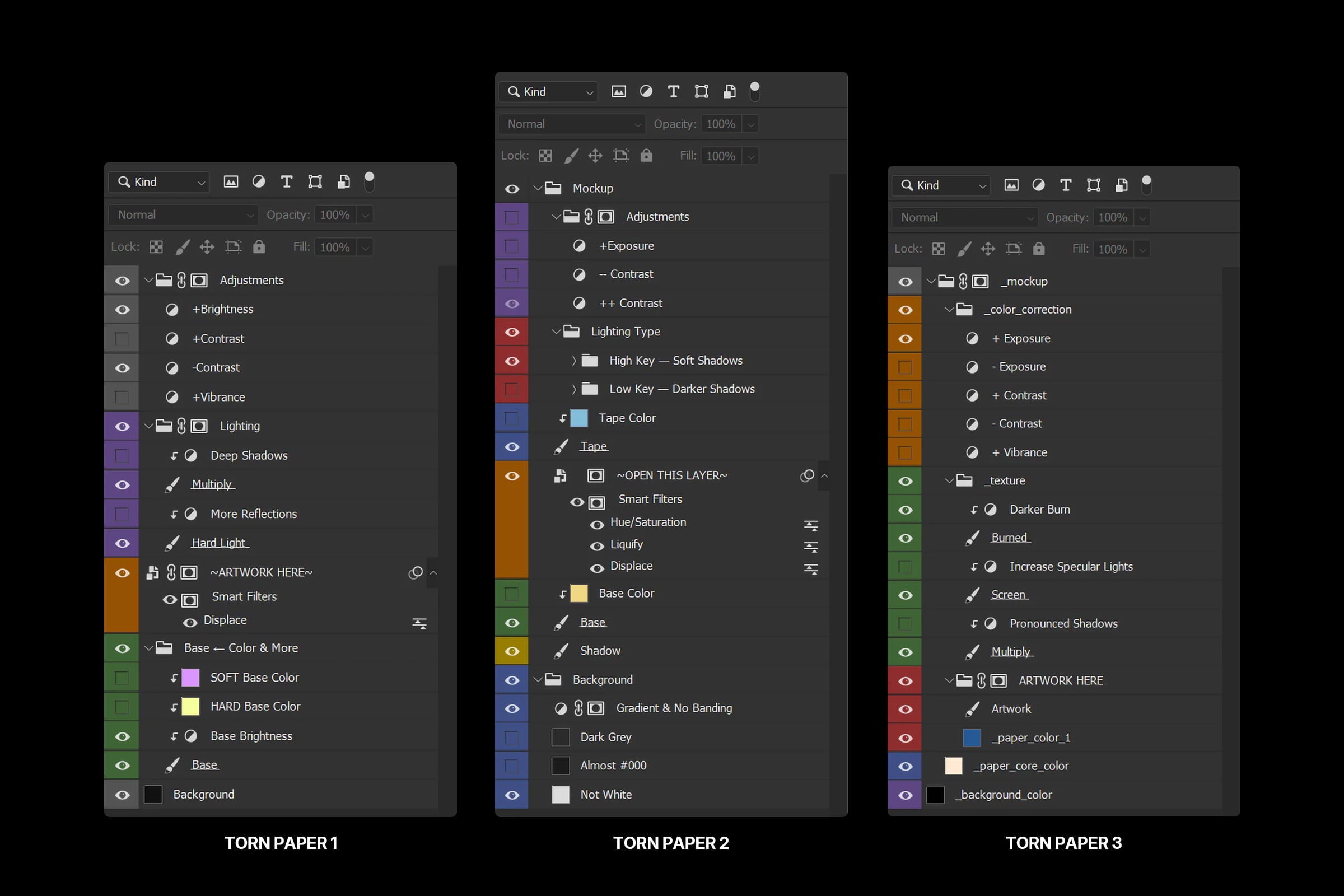Select the Increase Specular Lights layer

1070,566
